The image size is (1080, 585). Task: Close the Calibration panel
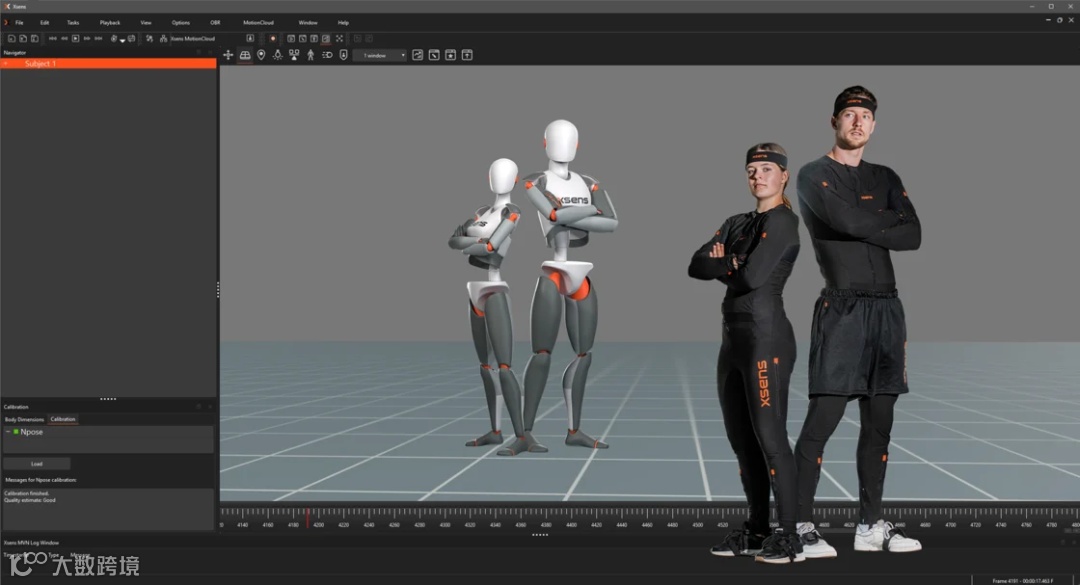point(209,407)
